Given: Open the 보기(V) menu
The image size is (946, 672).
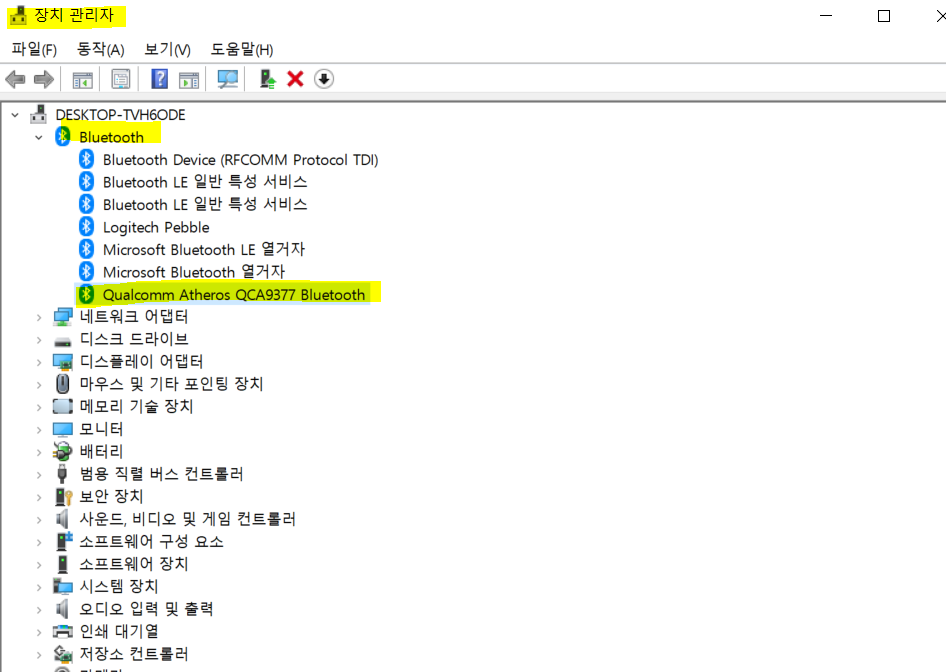Looking at the screenshot, I should pos(167,49).
